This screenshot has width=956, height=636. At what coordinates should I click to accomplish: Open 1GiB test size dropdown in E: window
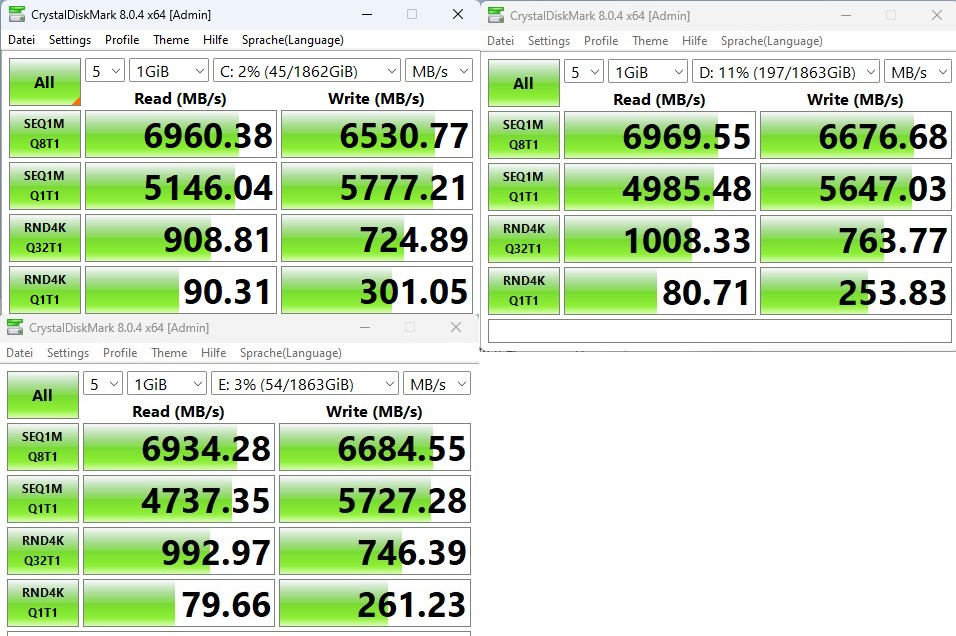[x=167, y=384]
